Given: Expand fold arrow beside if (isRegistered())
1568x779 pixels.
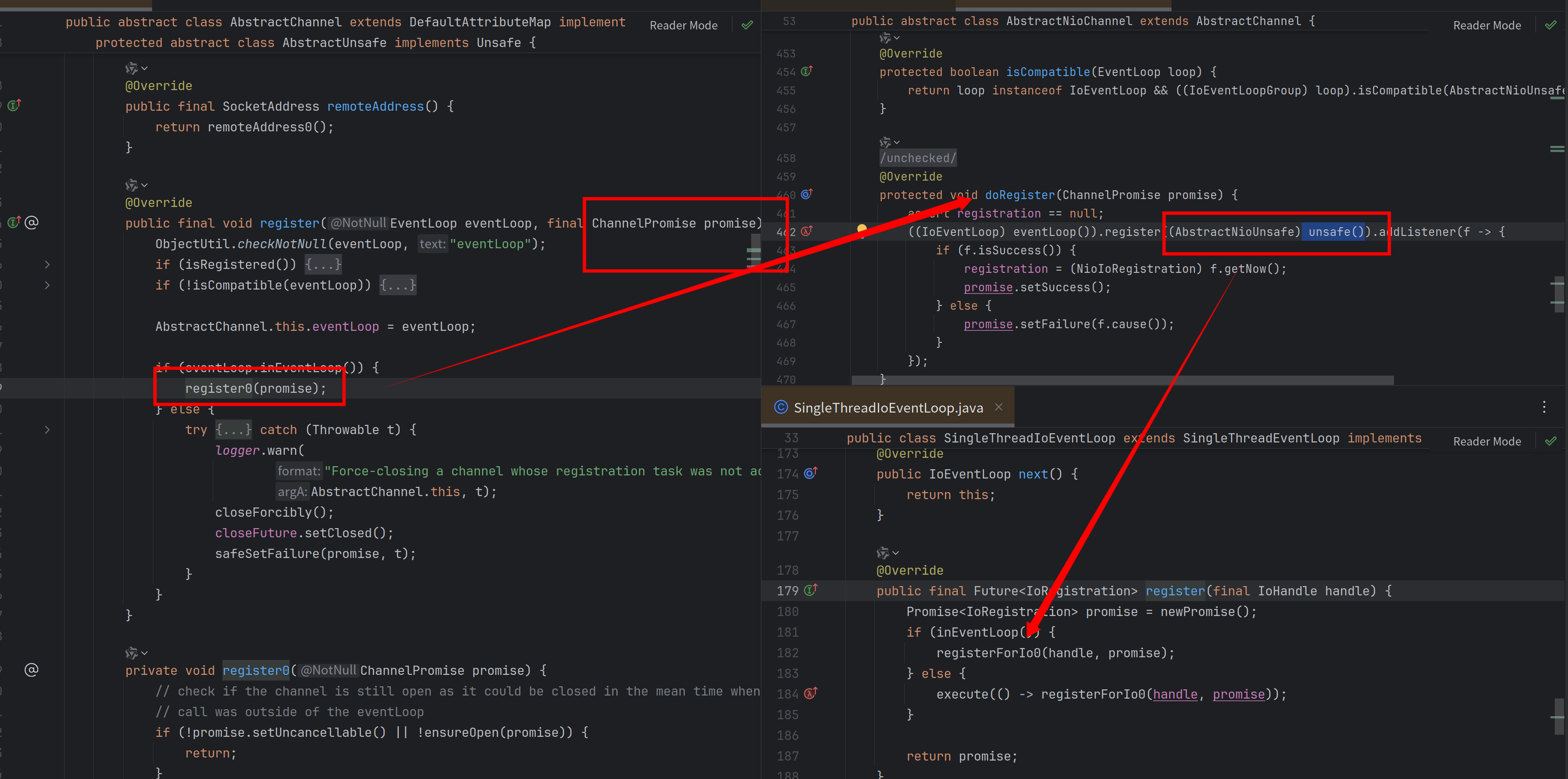Looking at the screenshot, I should pyautogui.click(x=47, y=265).
